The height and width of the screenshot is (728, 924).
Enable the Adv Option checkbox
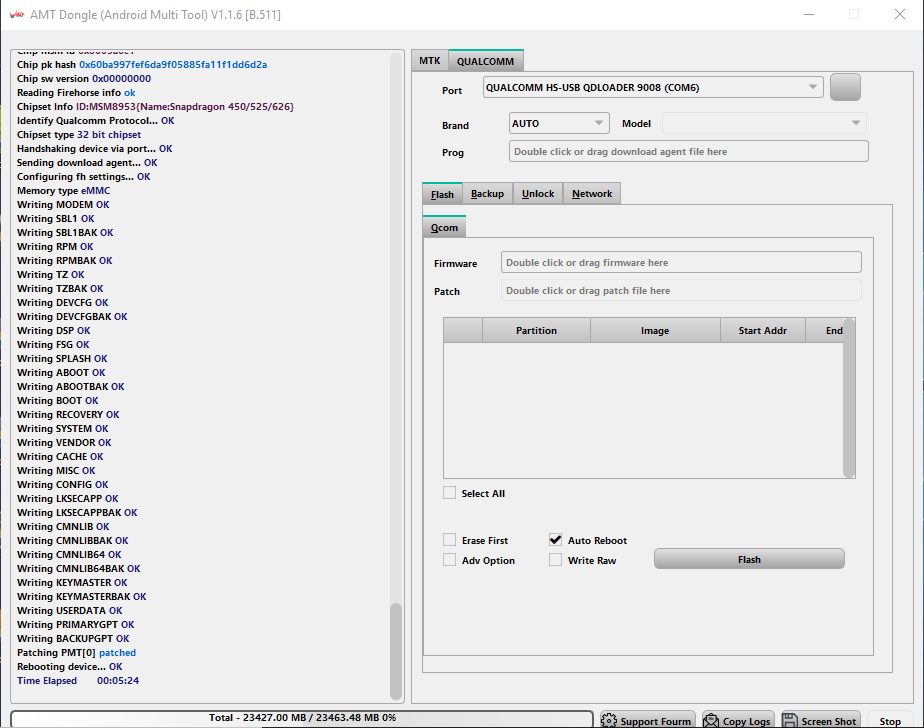[450, 560]
